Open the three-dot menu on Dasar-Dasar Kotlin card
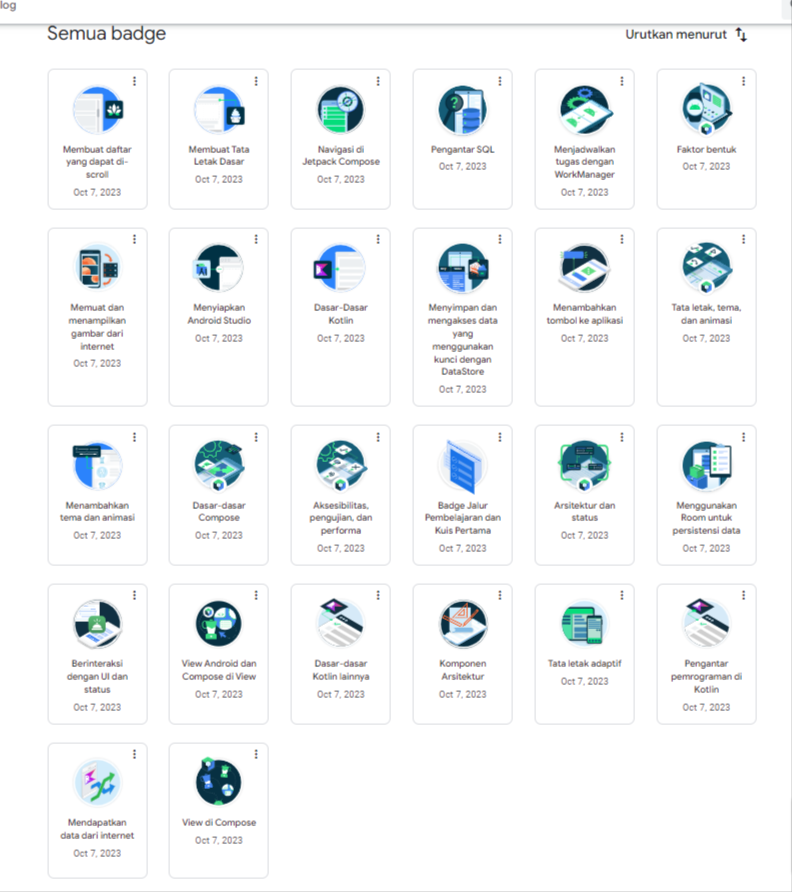The height and width of the screenshot is (892, 792). [378, 239]
